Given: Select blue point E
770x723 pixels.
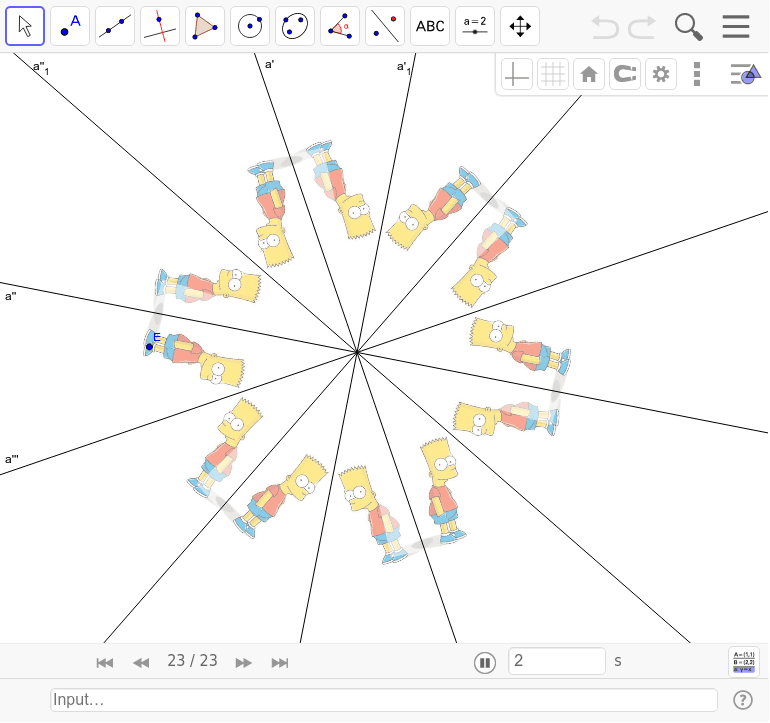Looking at the screenshot, I should (149, 347).
